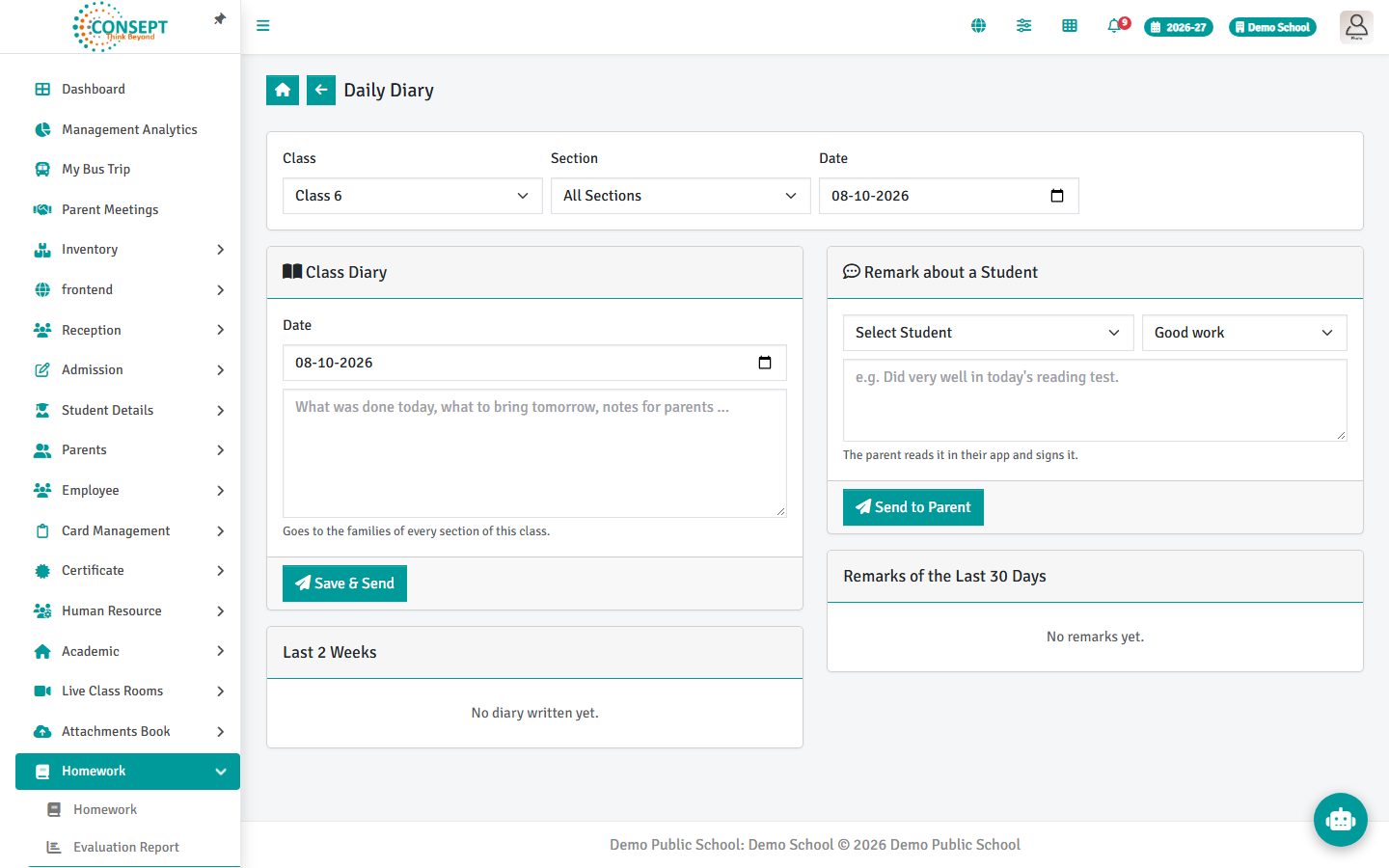Open Dashboard from the sidebar
The image size is (1389, 868).
pyautogui.click(x=127, y=89)
